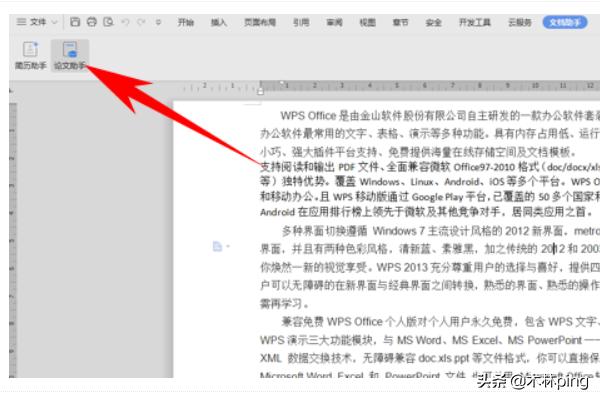Click the Redo arrow icon

click(x=141, y=22)
